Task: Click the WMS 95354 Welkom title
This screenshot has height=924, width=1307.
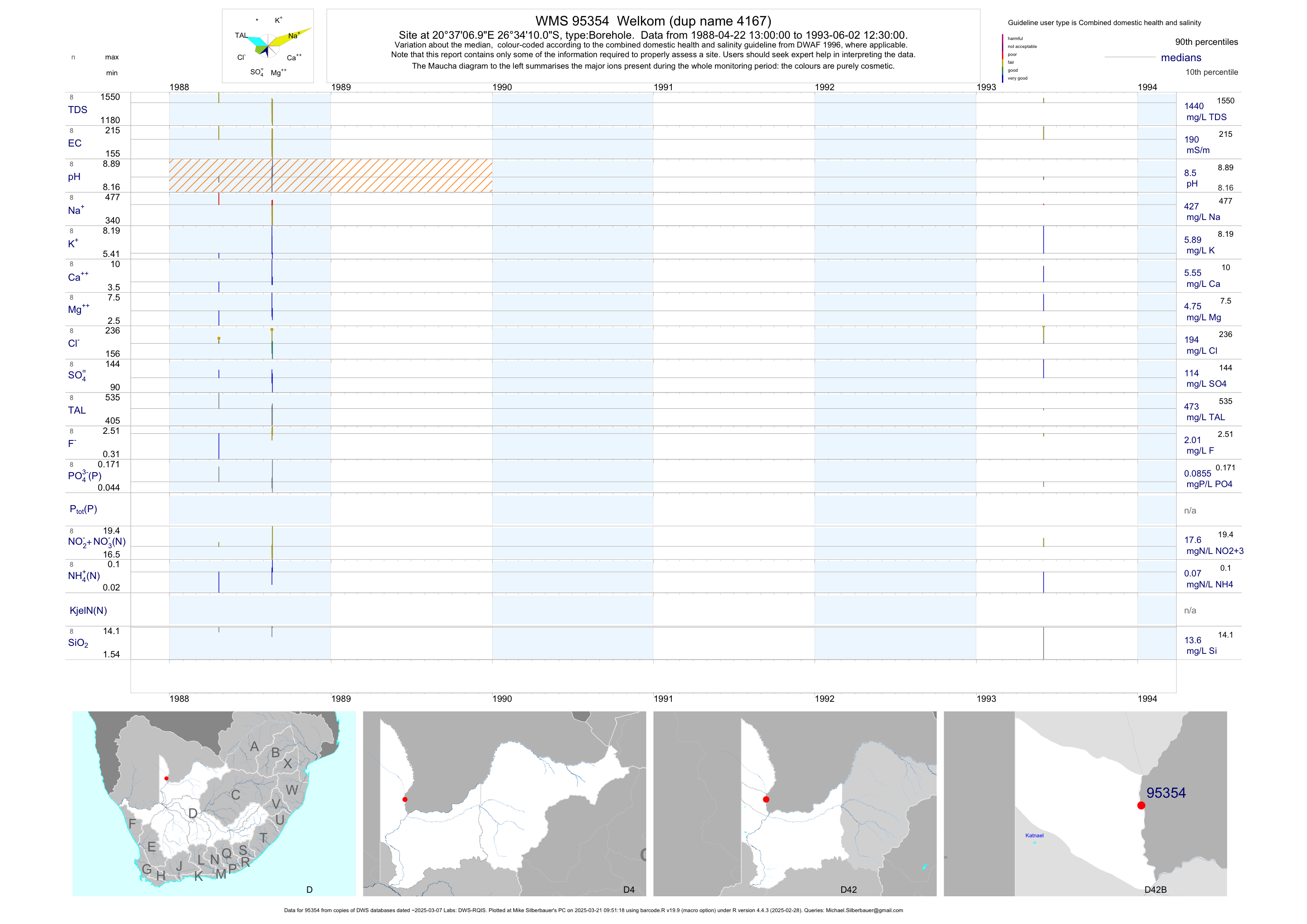Action: click(653, 21)
